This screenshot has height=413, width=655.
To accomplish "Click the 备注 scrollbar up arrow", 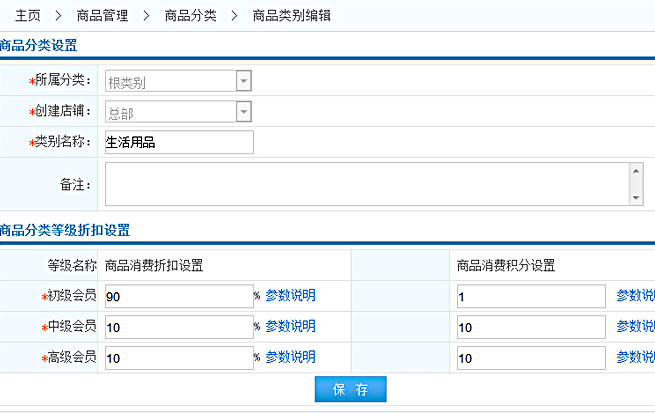I will (636, 171).
